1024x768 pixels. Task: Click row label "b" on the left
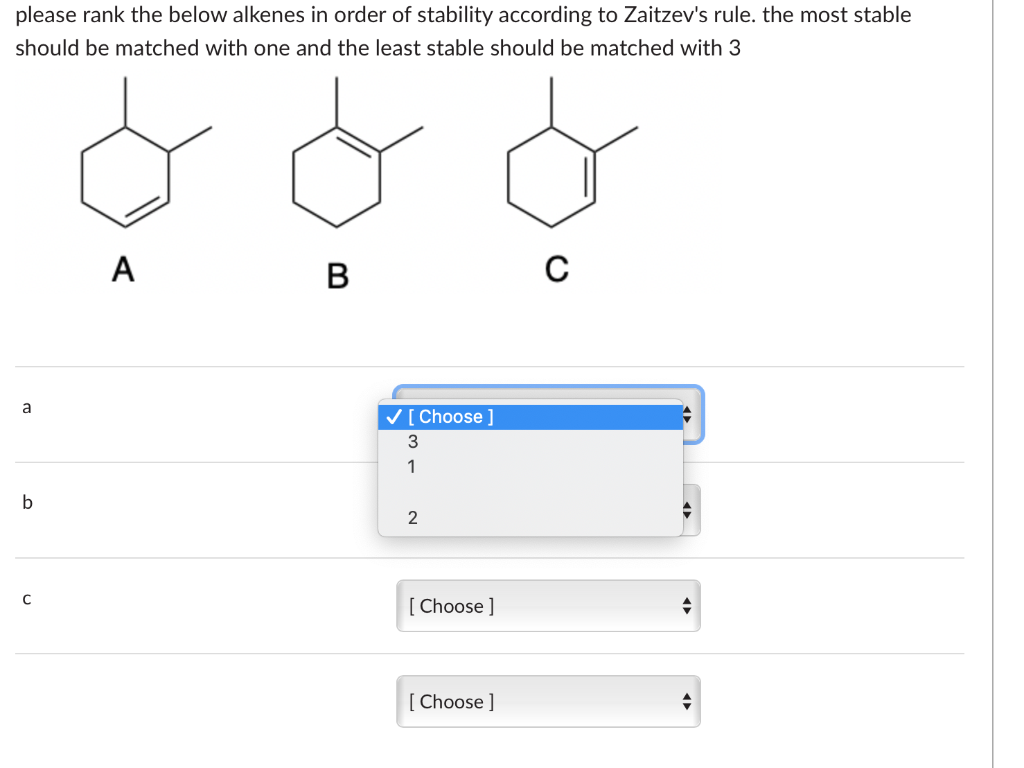pyautogui.click(x=27, y=502)
